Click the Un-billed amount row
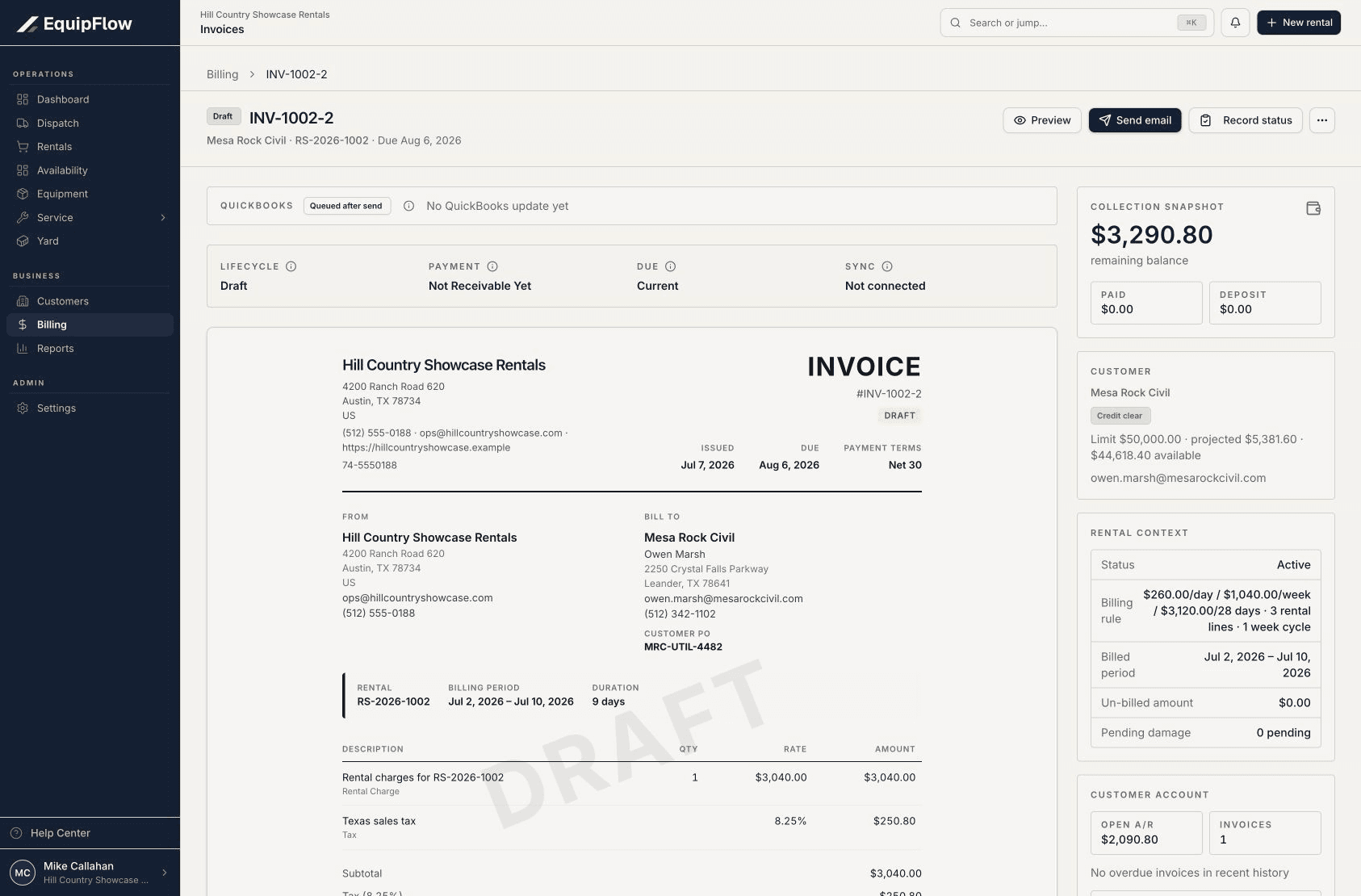This screenshot has height=896, width=1361. [1205, 703]
